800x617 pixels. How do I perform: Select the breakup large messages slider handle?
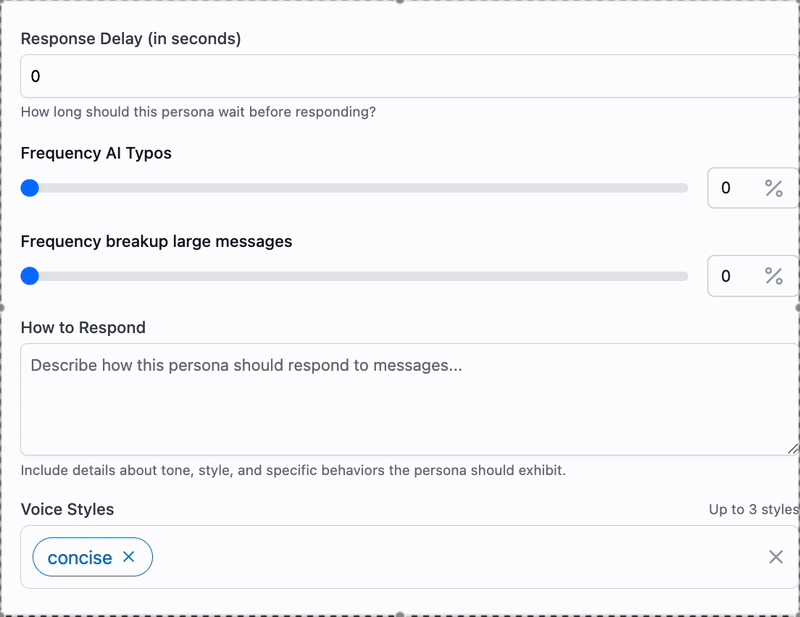coord(30,276)
